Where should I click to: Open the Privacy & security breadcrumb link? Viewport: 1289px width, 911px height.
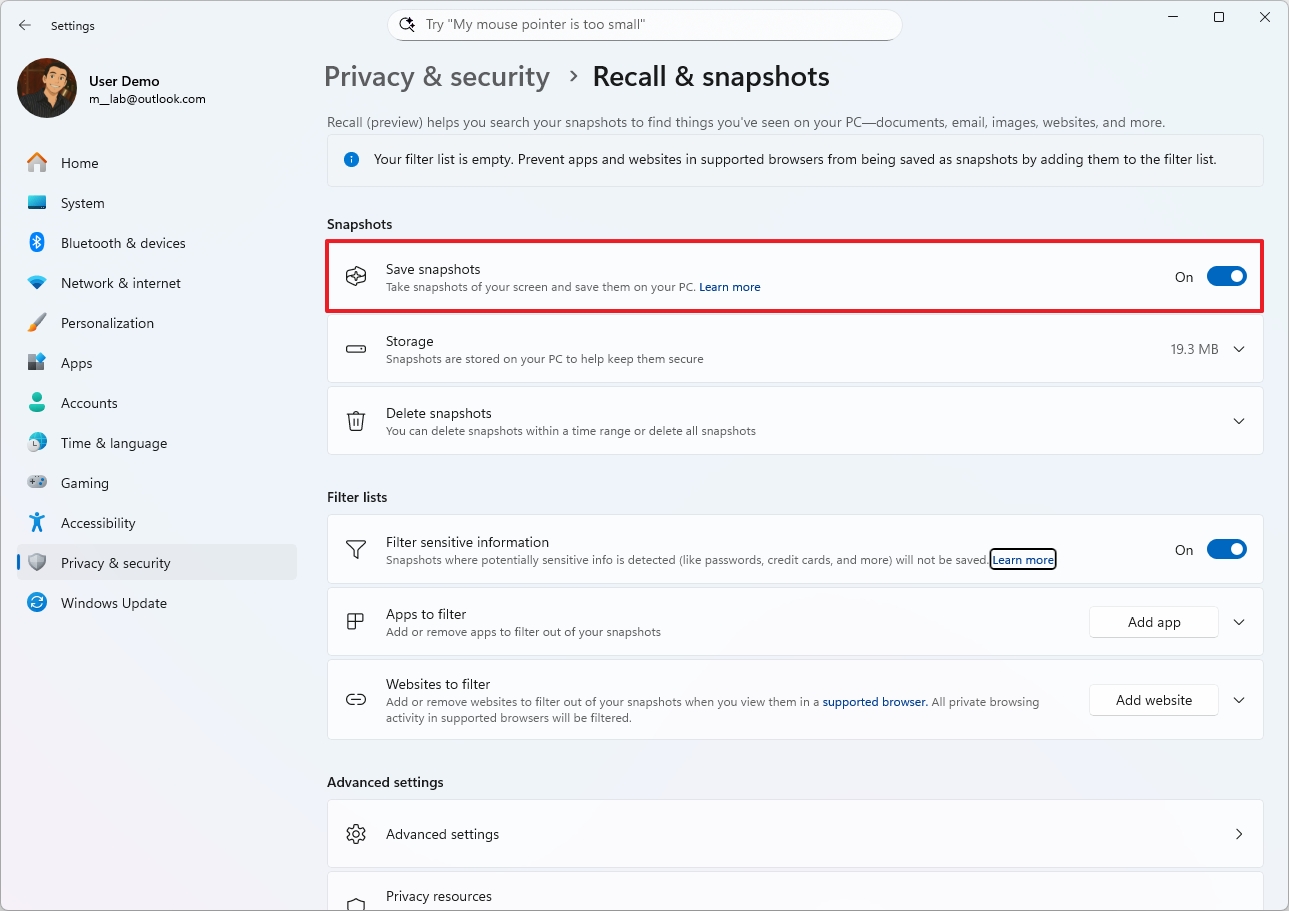coord(436,76)
